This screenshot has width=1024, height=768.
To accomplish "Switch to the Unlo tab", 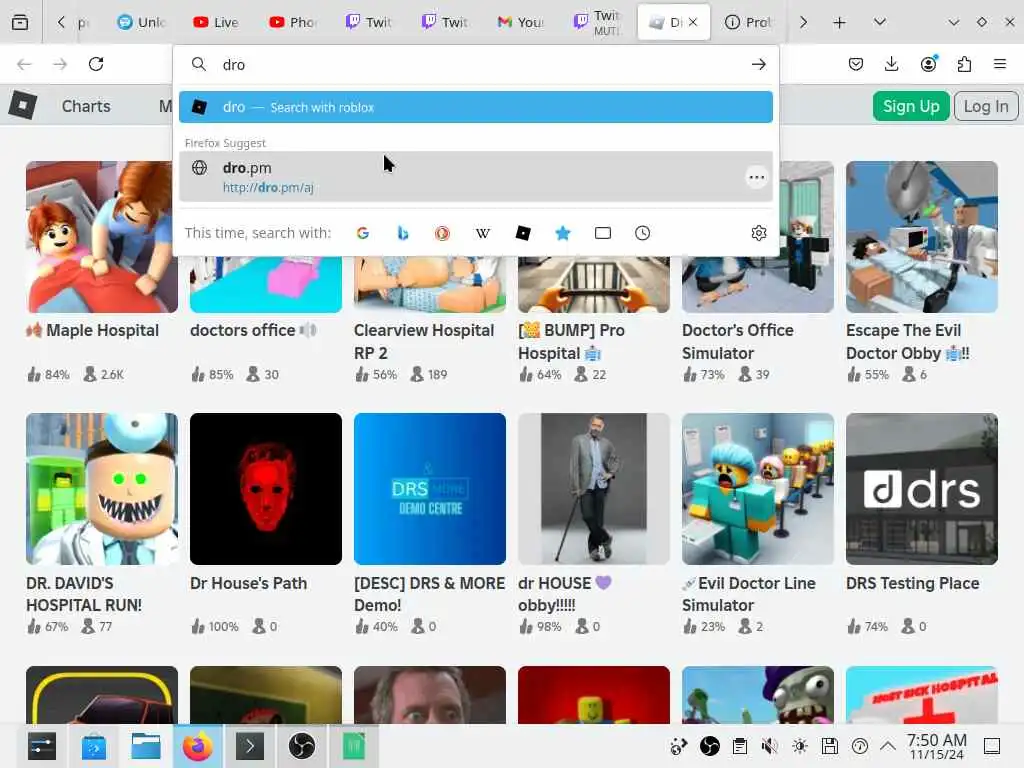I will (142, 22).
